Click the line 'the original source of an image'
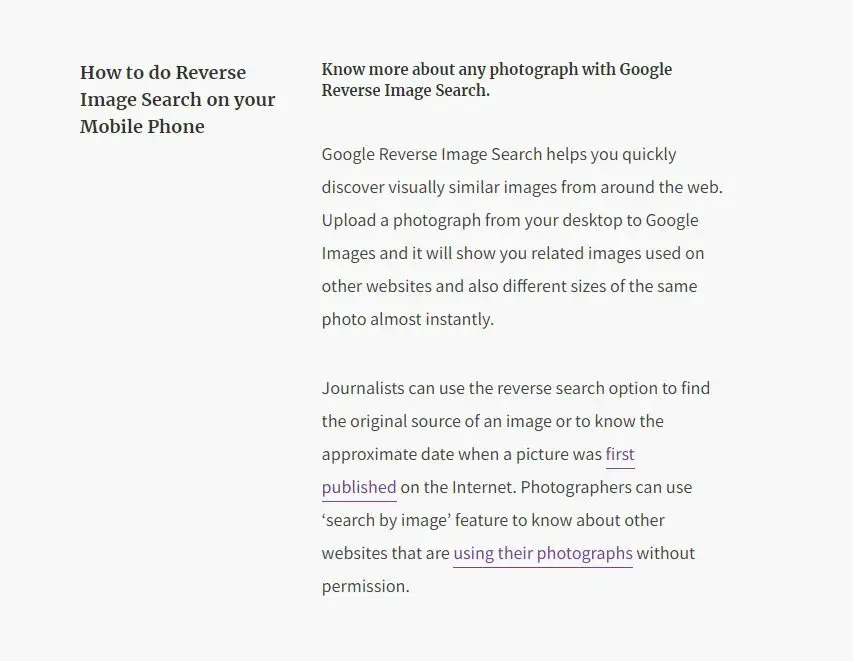The image size is (853, 661). pos(493,422)
